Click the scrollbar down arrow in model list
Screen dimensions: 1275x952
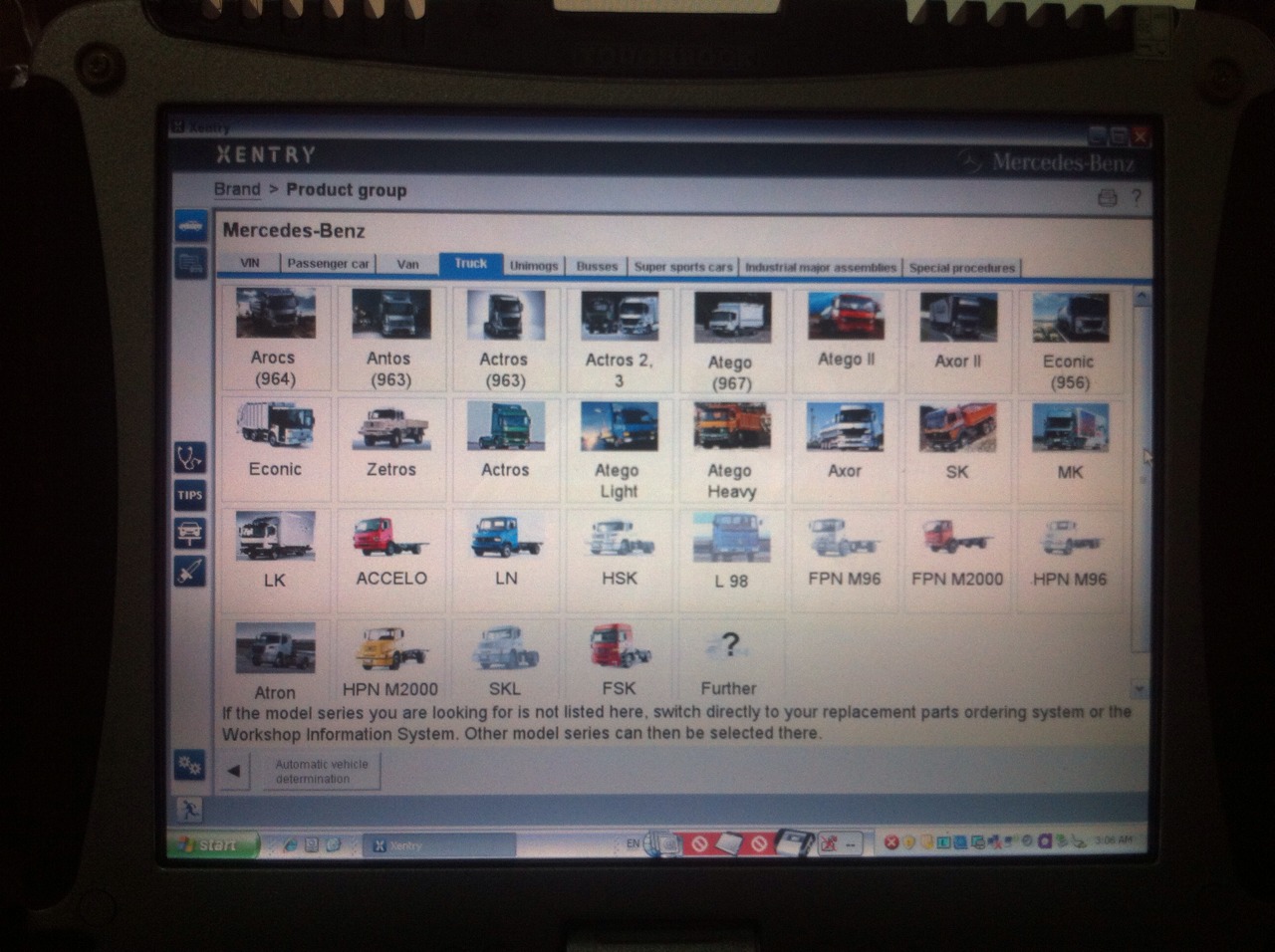(1140, 689)
